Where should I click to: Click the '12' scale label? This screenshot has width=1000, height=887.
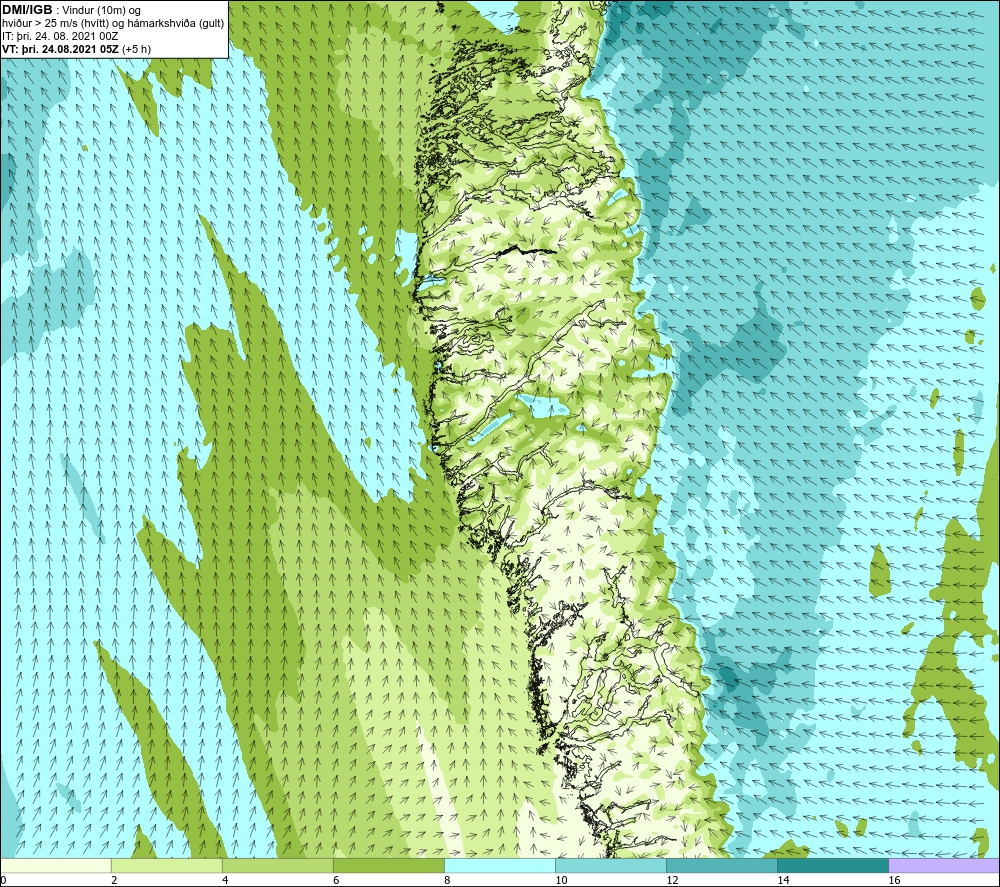[672, 881]
